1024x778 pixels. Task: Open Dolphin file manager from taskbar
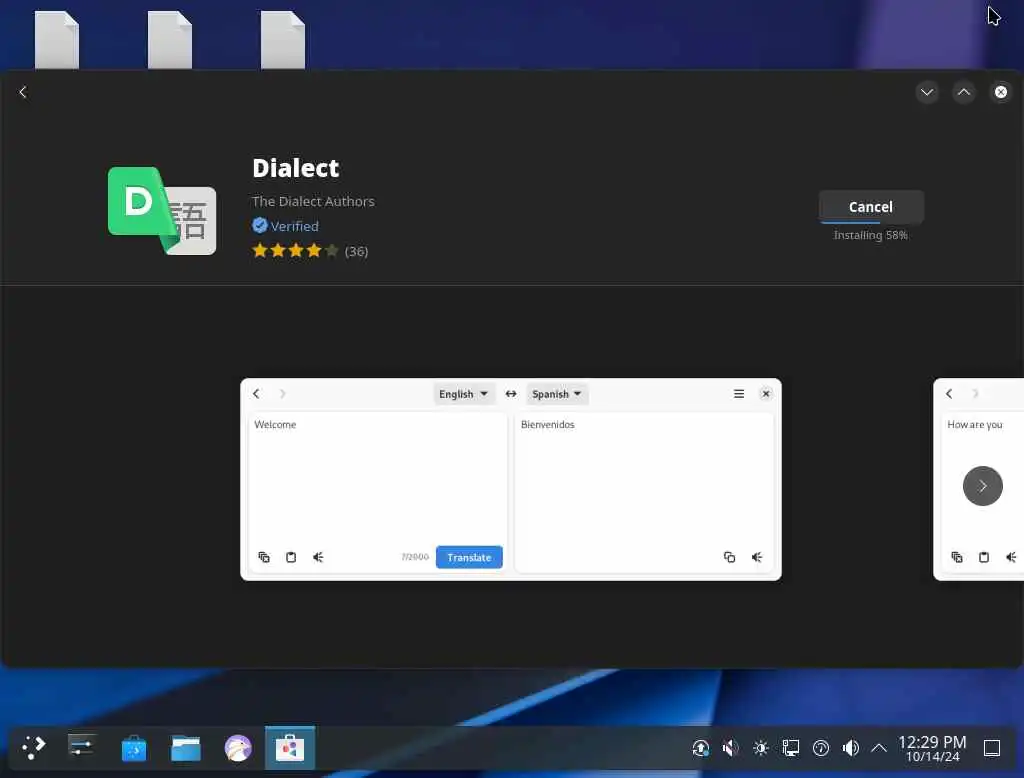[185, 747]
